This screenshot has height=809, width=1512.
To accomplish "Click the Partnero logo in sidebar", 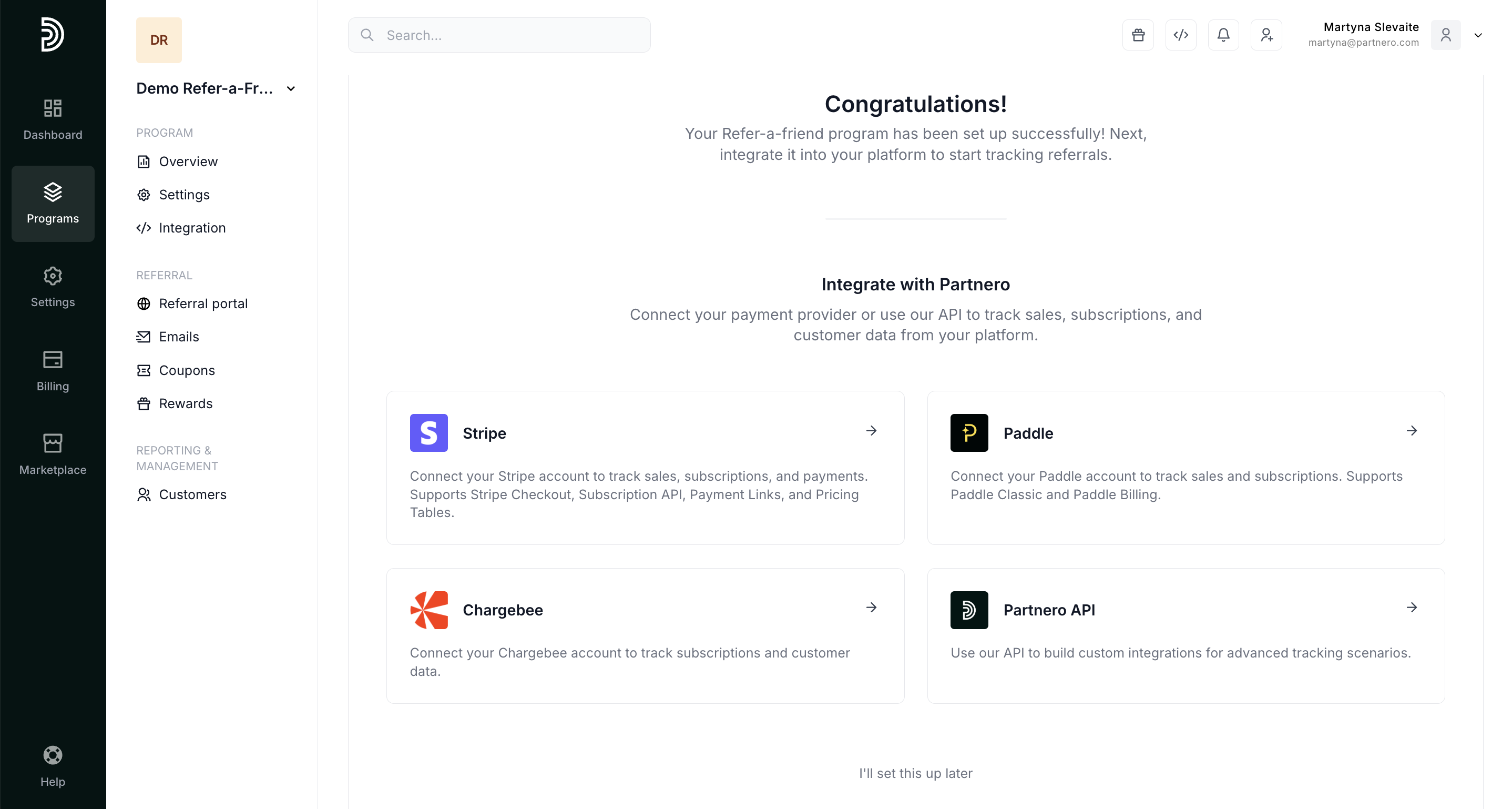I will [x=52, y=34].
